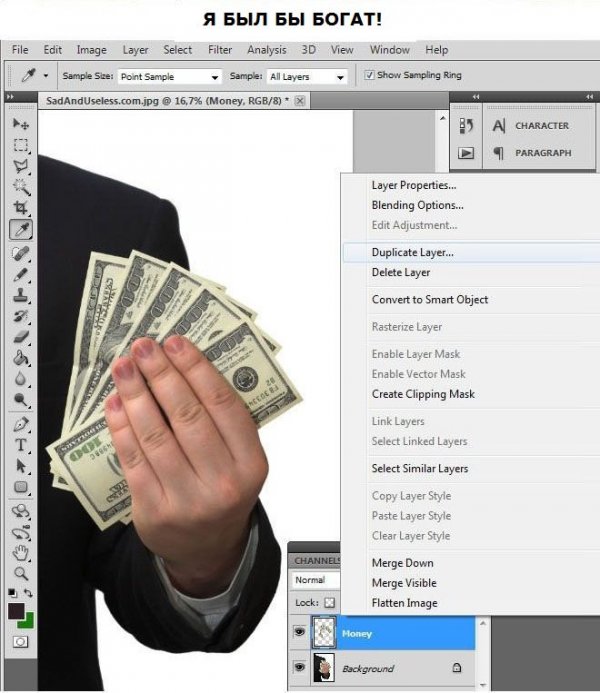Select the 3D Orbit camera tool
This screenshot has height=693, width=600.
(20, 532)
